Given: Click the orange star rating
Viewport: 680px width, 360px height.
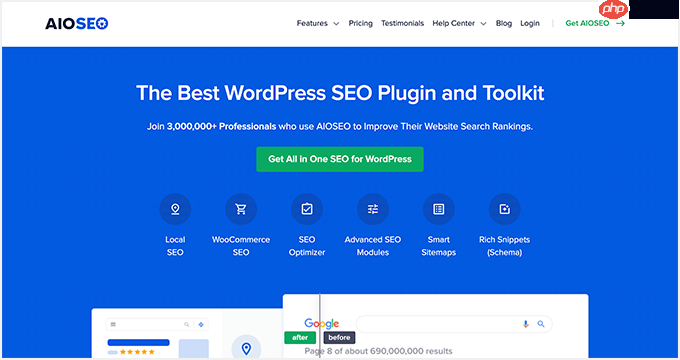Looking at the screenshot, I should tap(137, 352).
